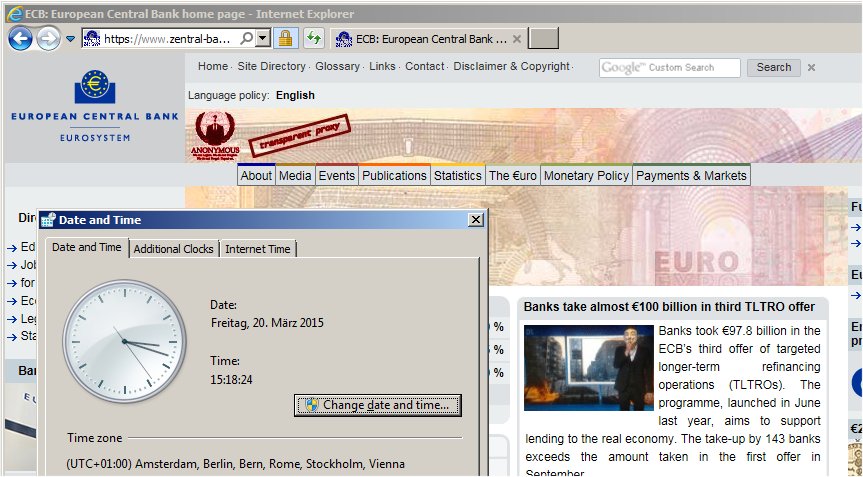Click the UTC+01:00 time zone text
Image resolution: width=863 pixels, height=477 pixels.
(236, 464)
